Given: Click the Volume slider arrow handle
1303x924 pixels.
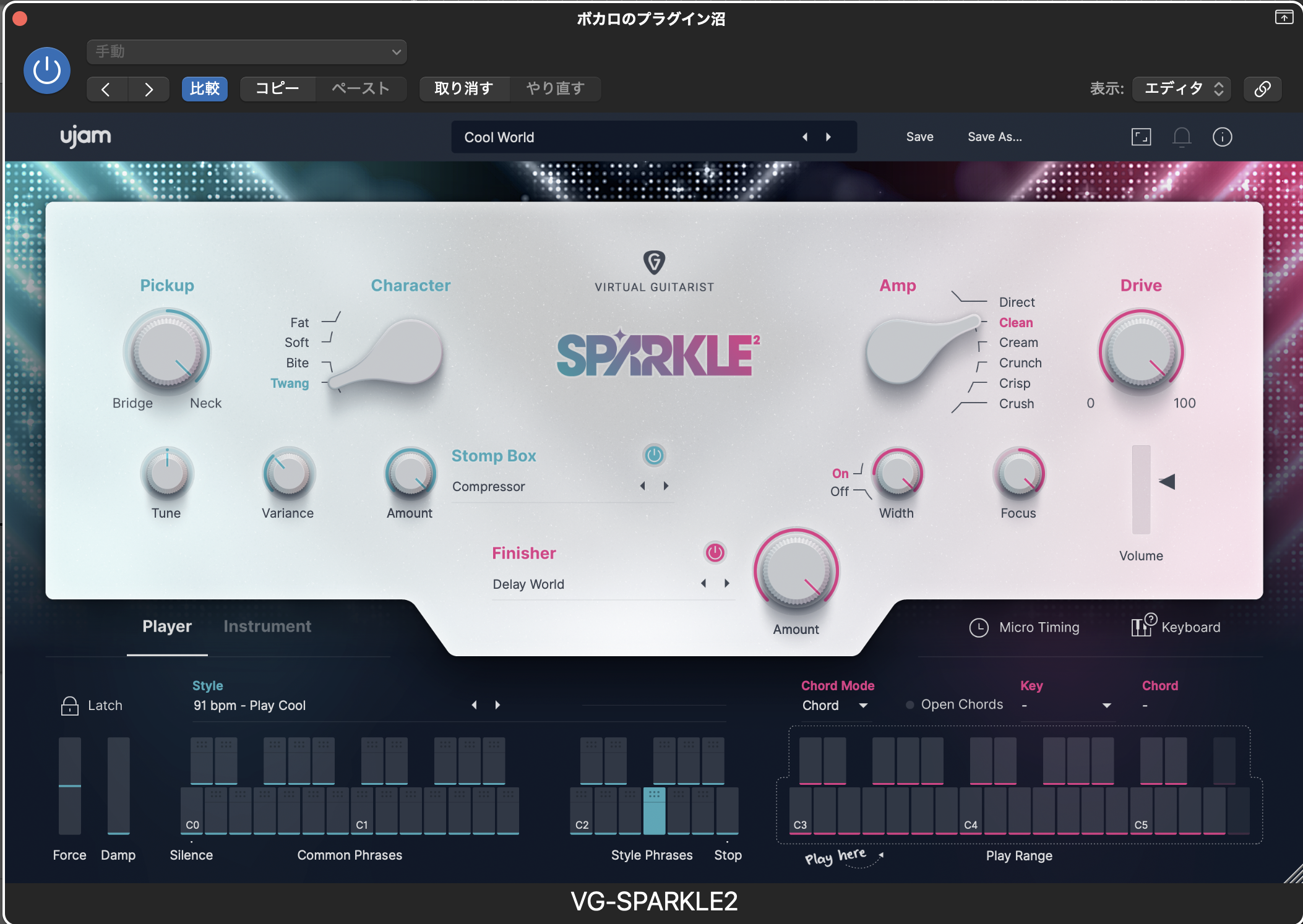Looking at the screenshot, I should (1167, 482).
